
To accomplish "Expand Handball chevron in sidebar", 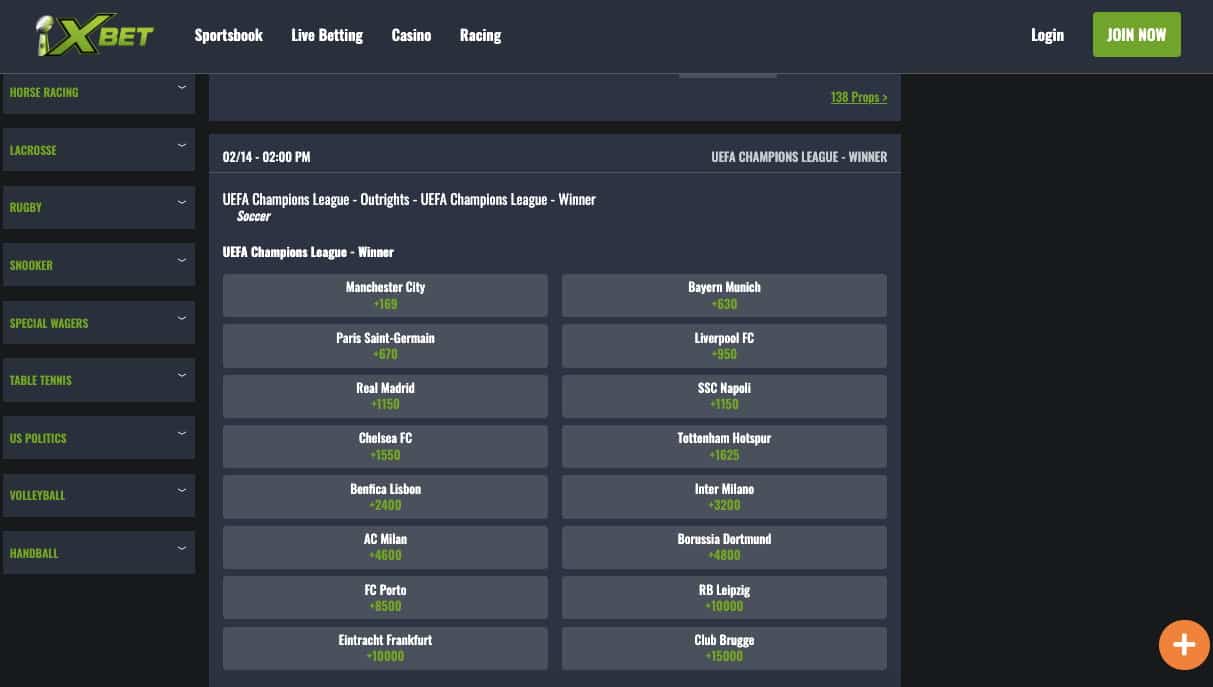I will coord(182,549).
